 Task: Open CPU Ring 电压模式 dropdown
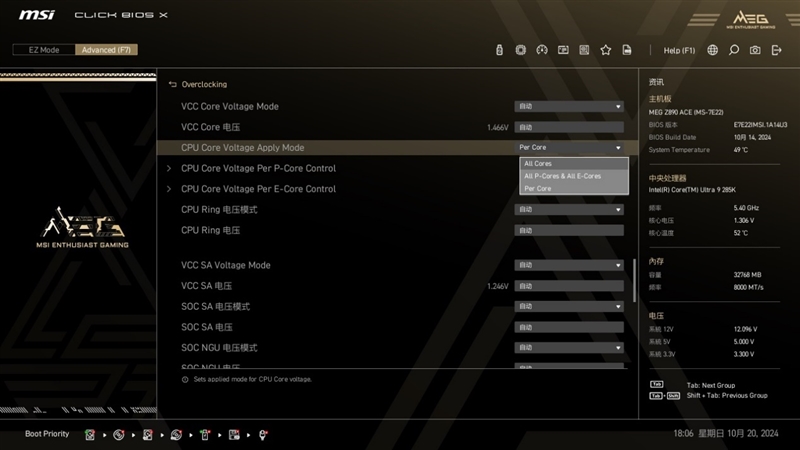pos(569,210)
